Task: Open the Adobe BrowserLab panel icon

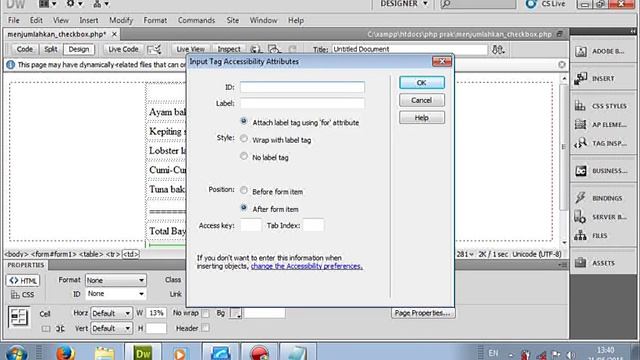Action: [x=580, y=51]
